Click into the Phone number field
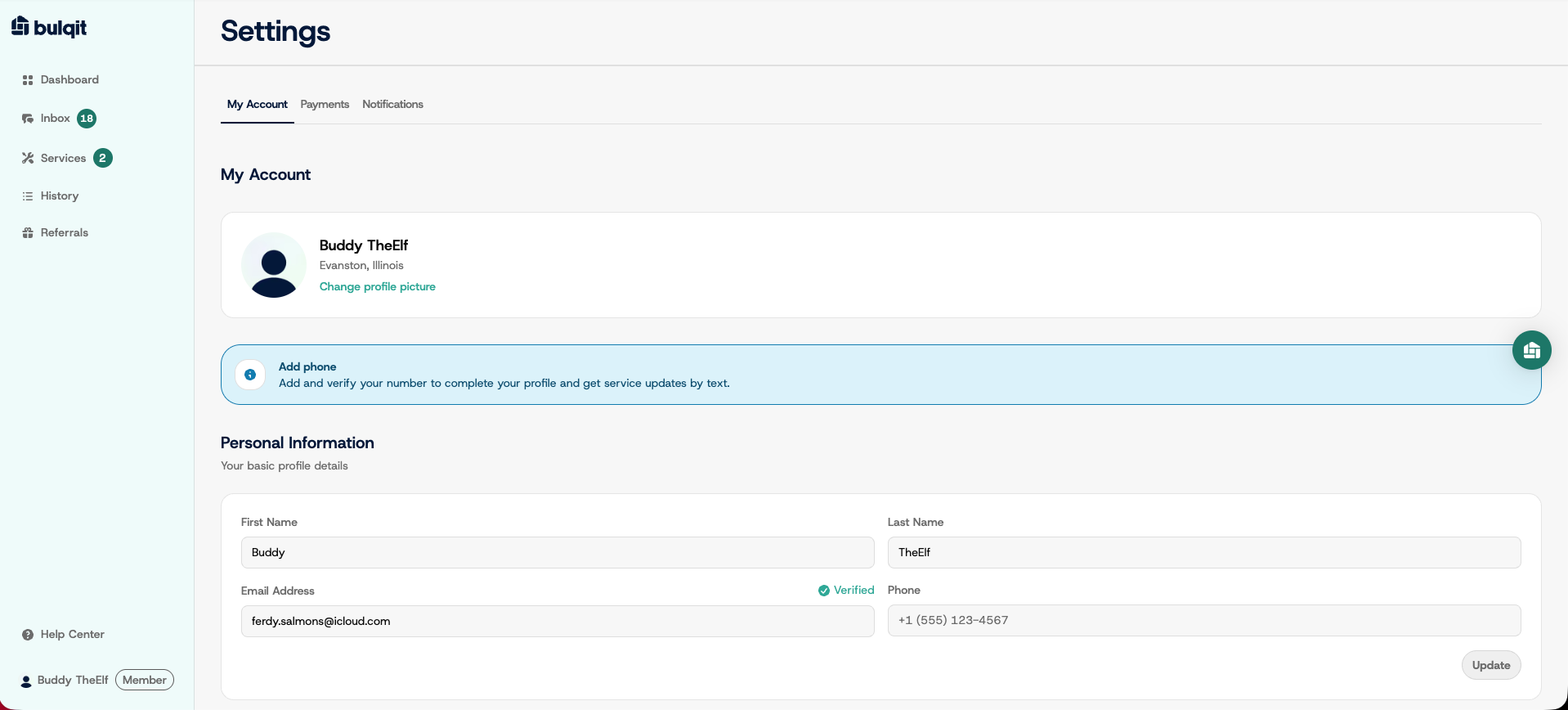The width and height of the screenshot is (1568, 710). pyautogui.click(x=1203, y=620)
